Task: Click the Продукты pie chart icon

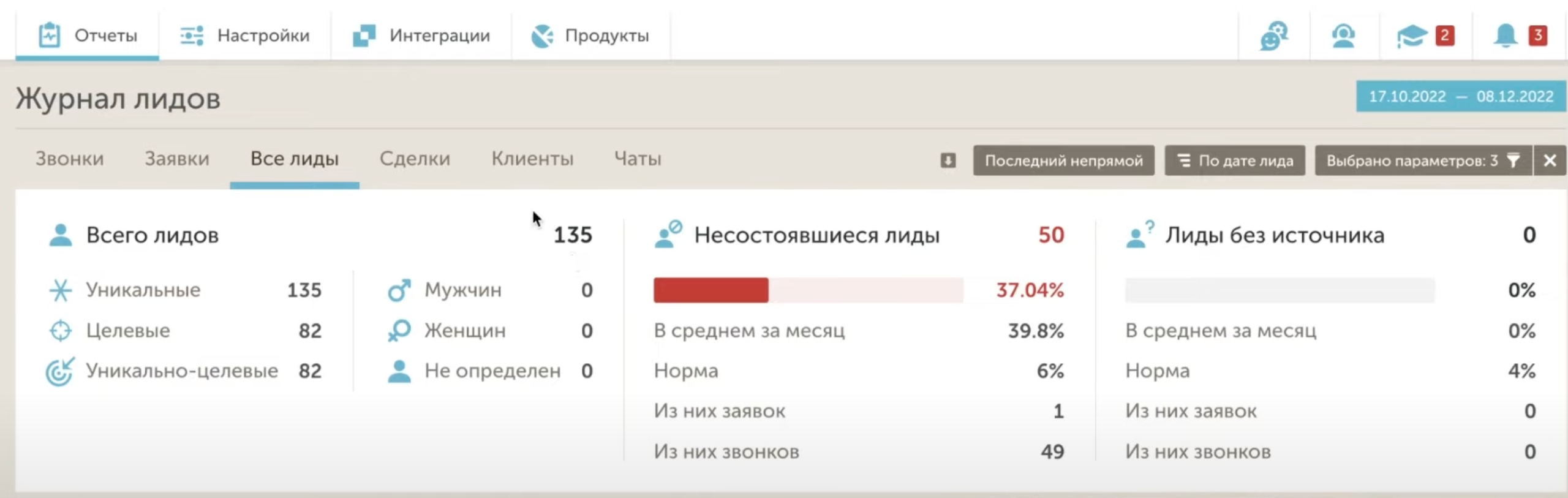Action: click(x=542, y=36)
